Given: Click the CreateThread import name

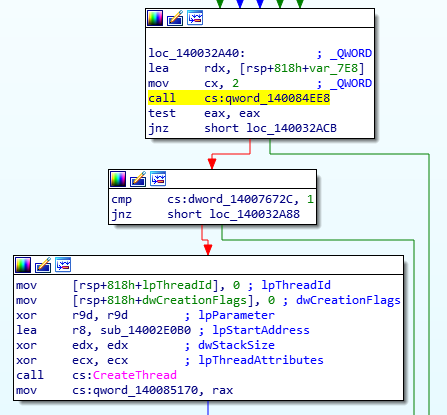Looking at the screenshot, I should (x=135, y=375).
